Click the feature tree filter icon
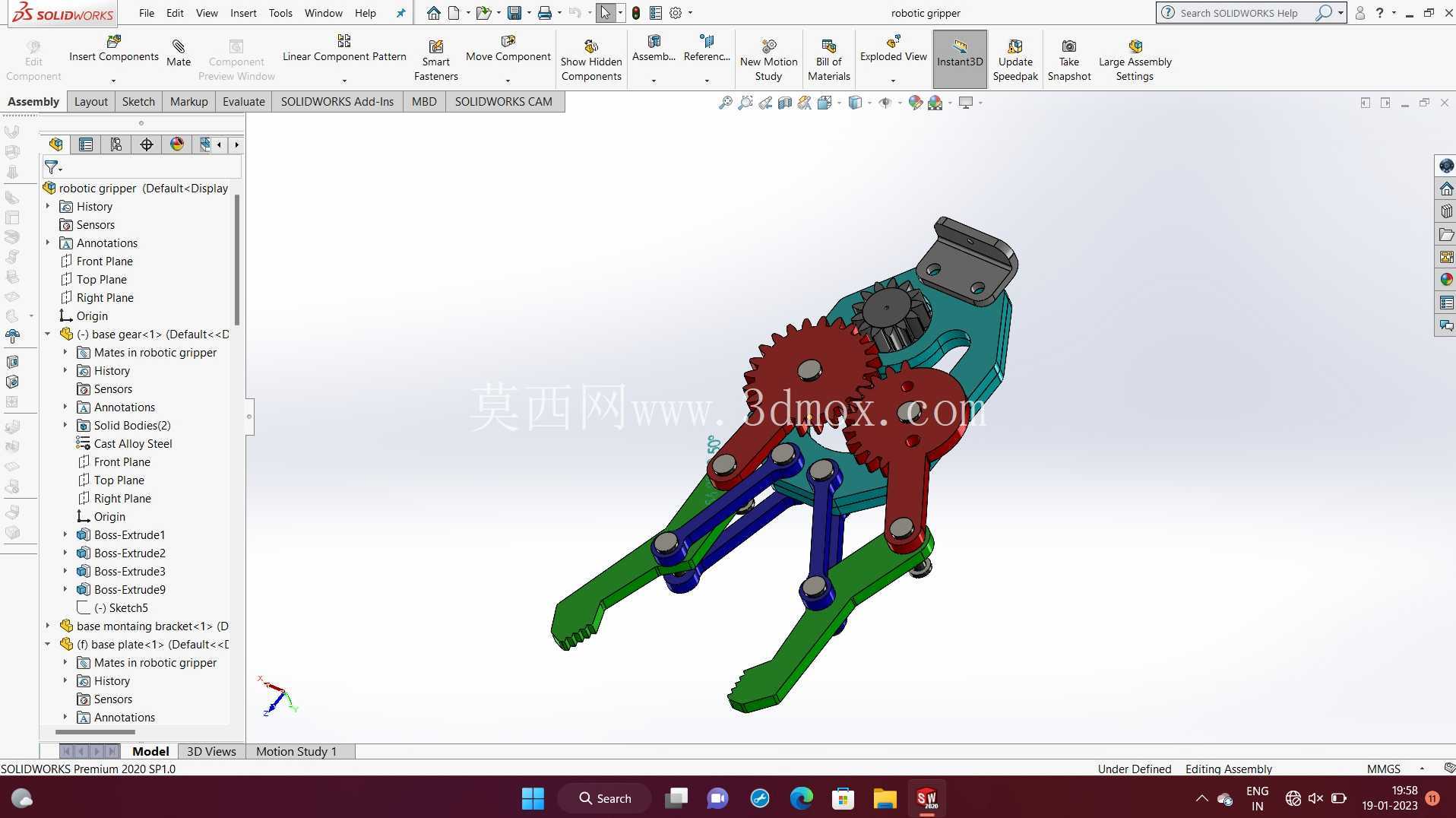This screenshot has width=1456, height=818. [52, 166]
